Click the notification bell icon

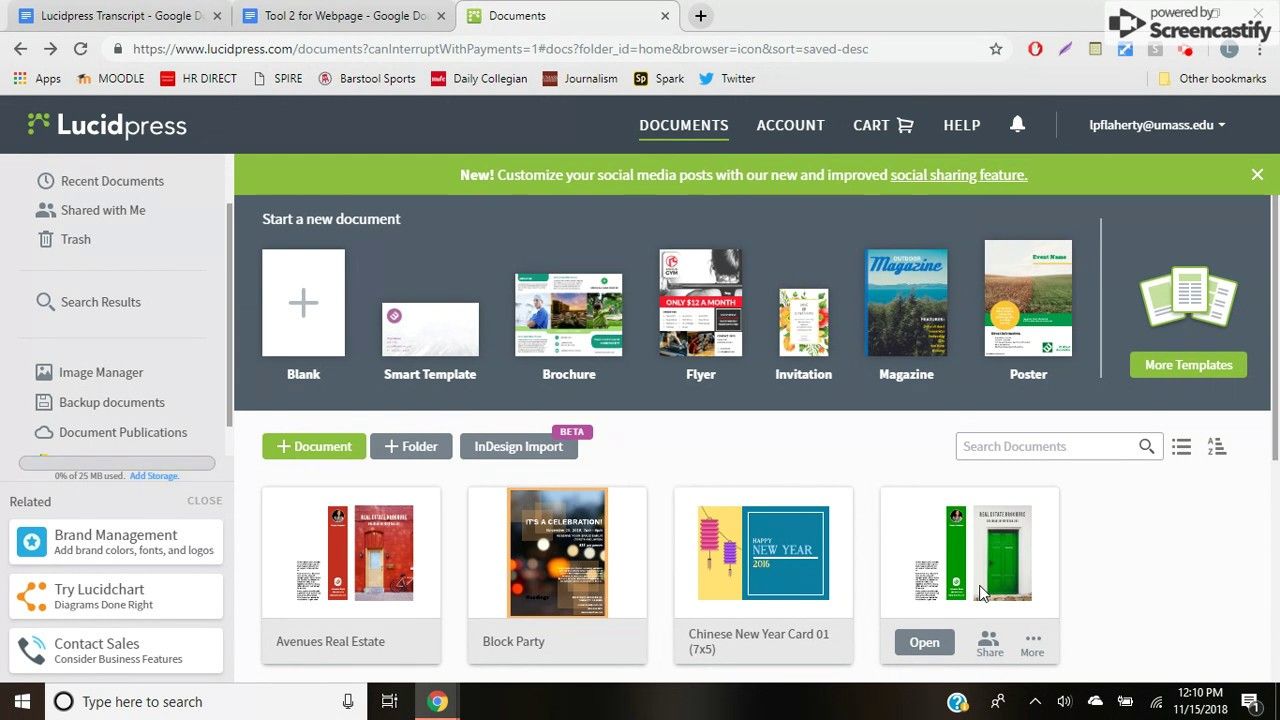(x=1017, y=124)
